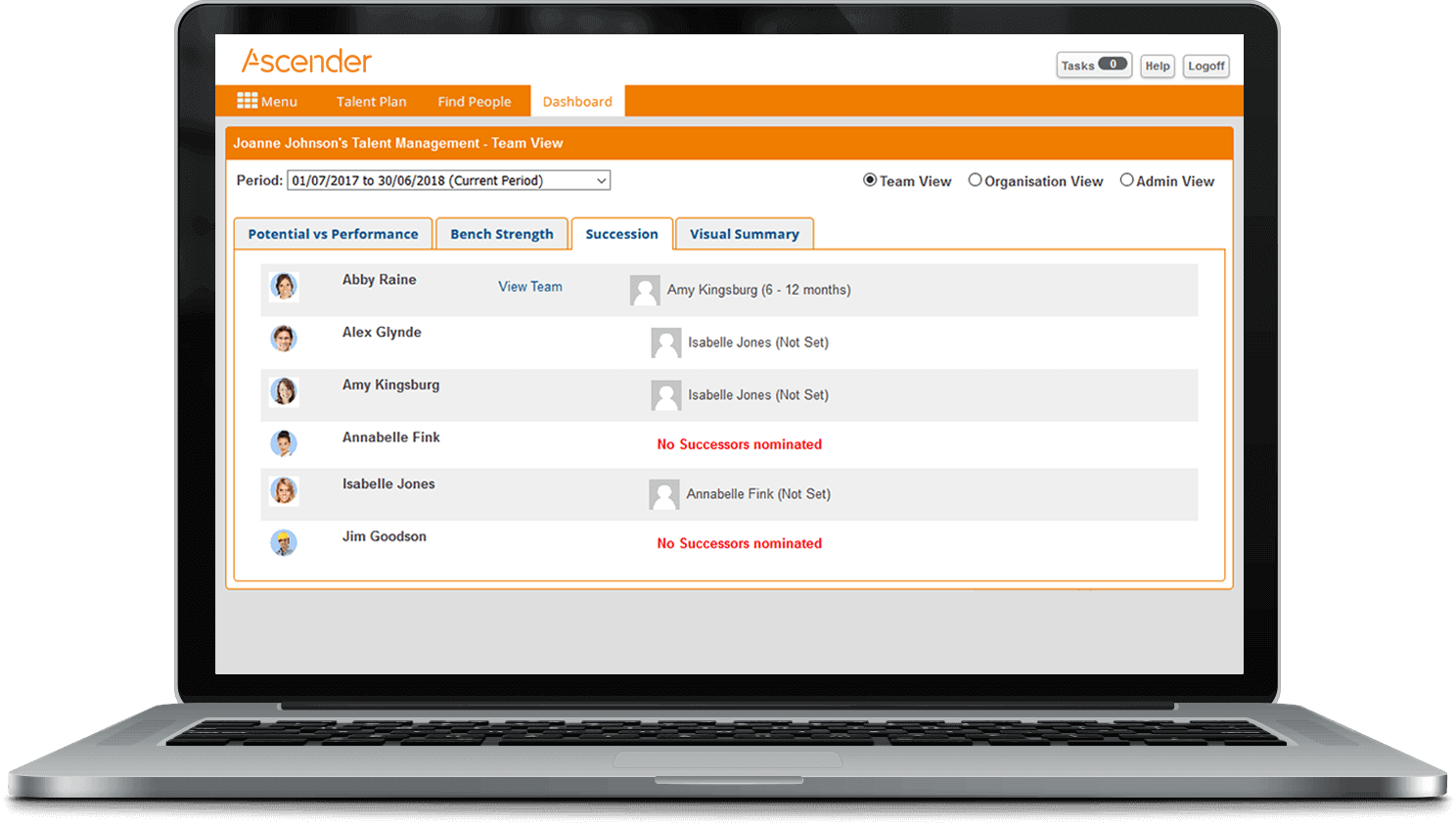Click Isabelle Jones's profile photo

tap(284, 490)
